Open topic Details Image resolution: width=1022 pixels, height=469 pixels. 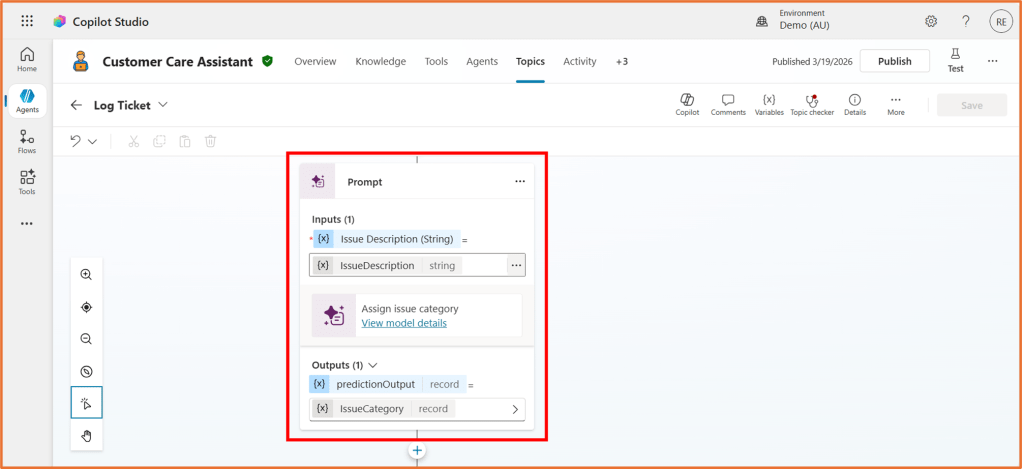(854, 105)
